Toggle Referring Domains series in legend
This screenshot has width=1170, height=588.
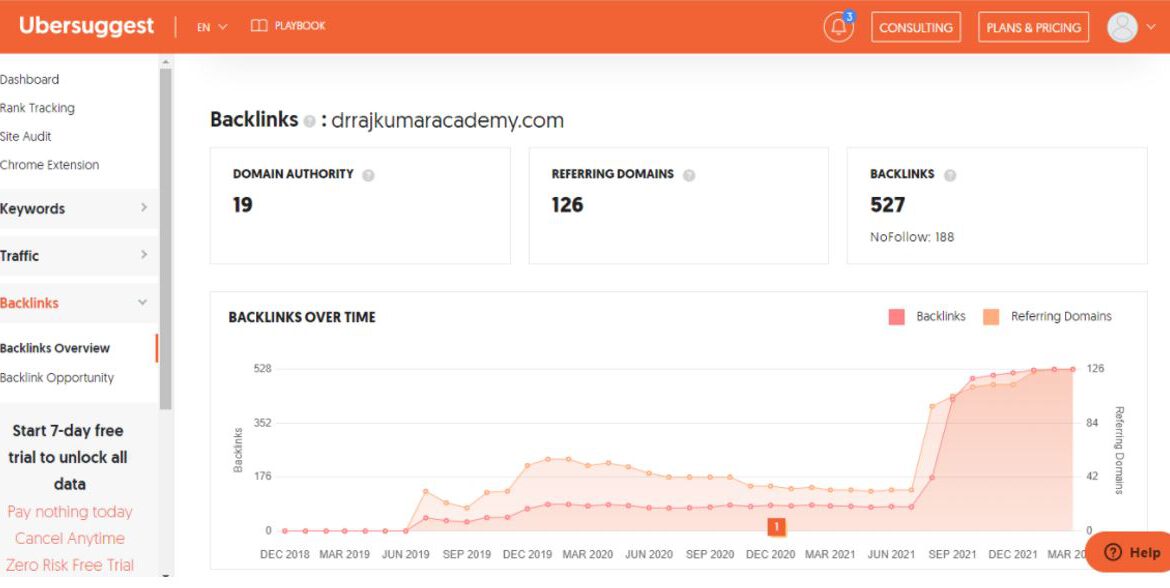coord(991,317)
